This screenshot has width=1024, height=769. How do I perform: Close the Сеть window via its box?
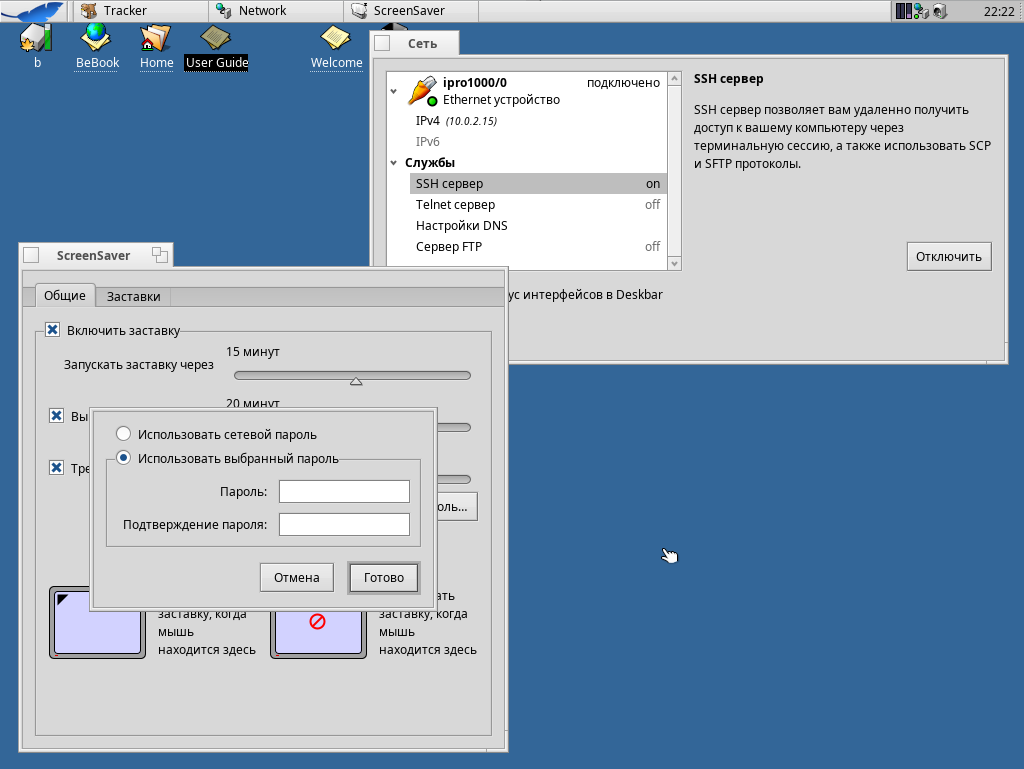coord(382,43)
